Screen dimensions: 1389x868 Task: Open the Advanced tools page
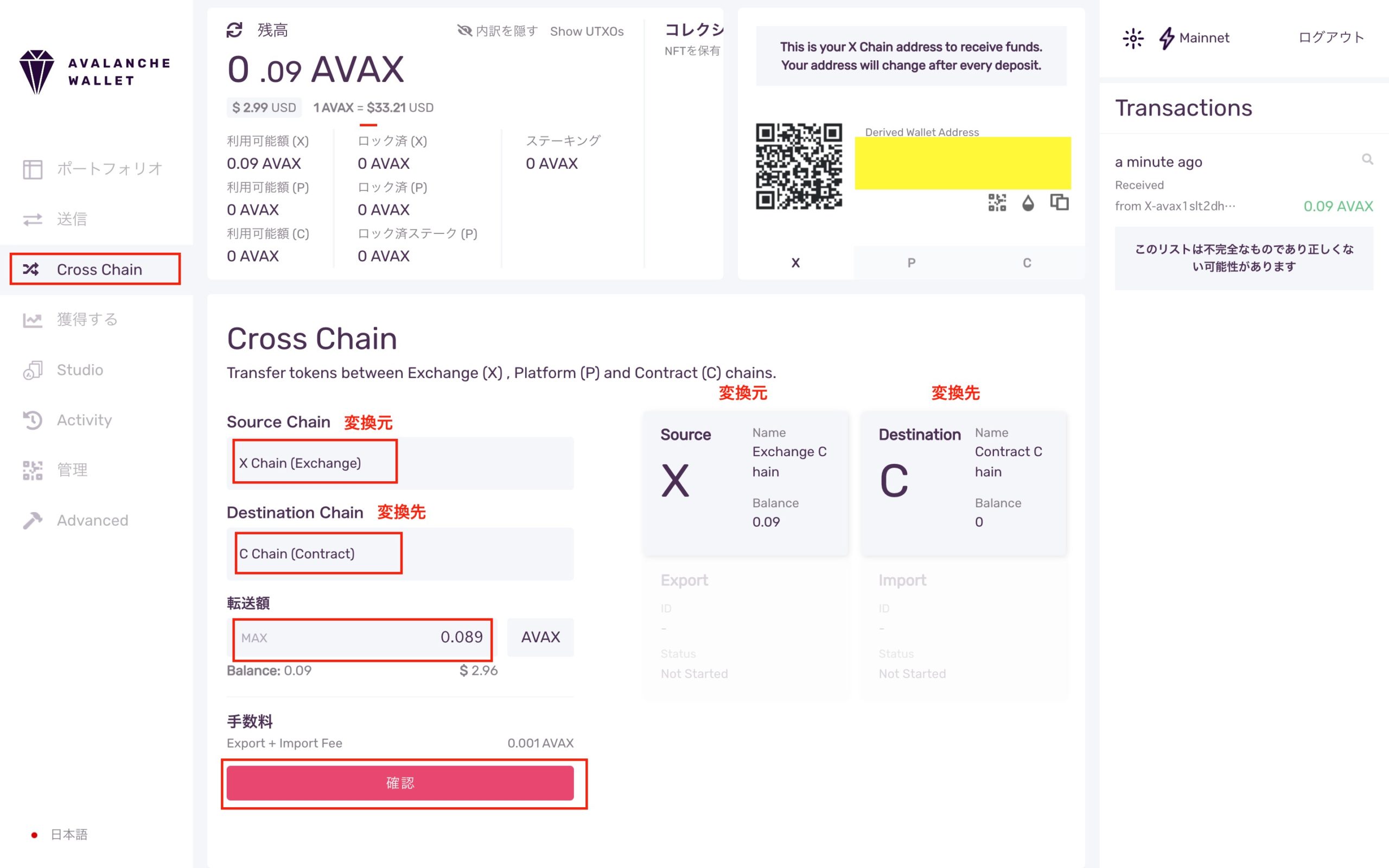point(92,521)
